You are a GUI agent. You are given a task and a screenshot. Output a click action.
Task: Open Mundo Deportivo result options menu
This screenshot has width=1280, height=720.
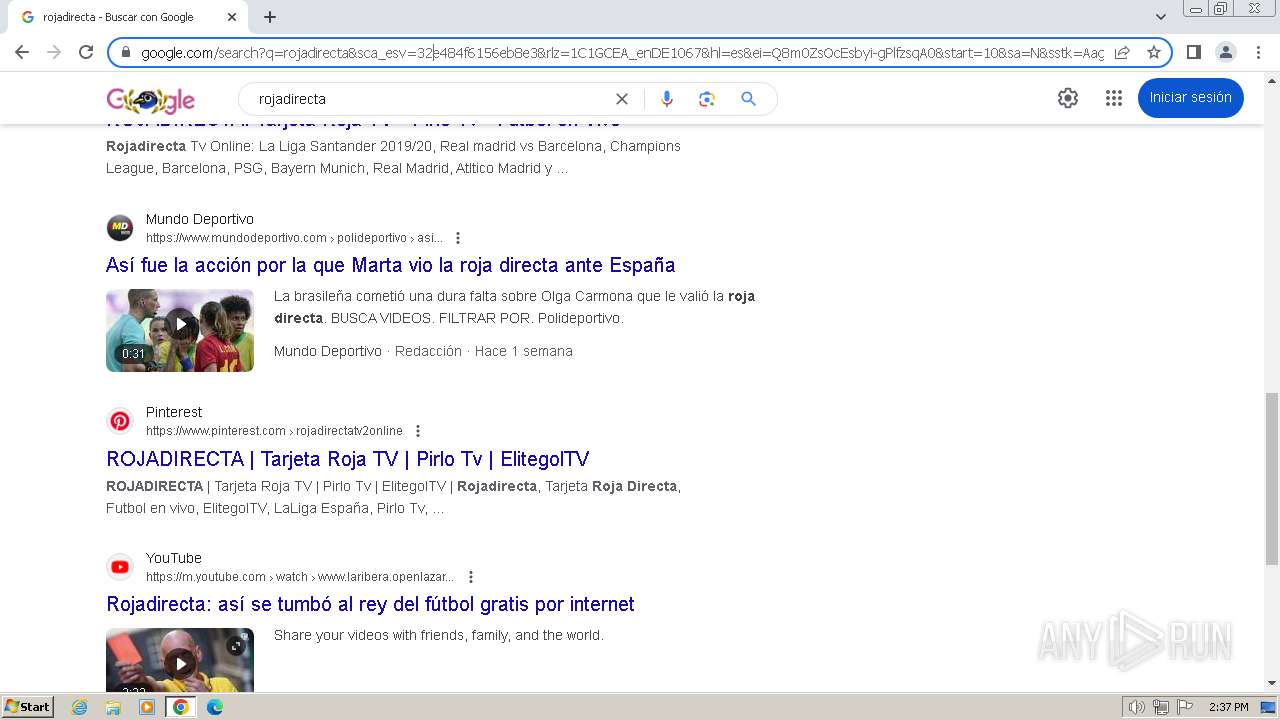tap(458, 238)
